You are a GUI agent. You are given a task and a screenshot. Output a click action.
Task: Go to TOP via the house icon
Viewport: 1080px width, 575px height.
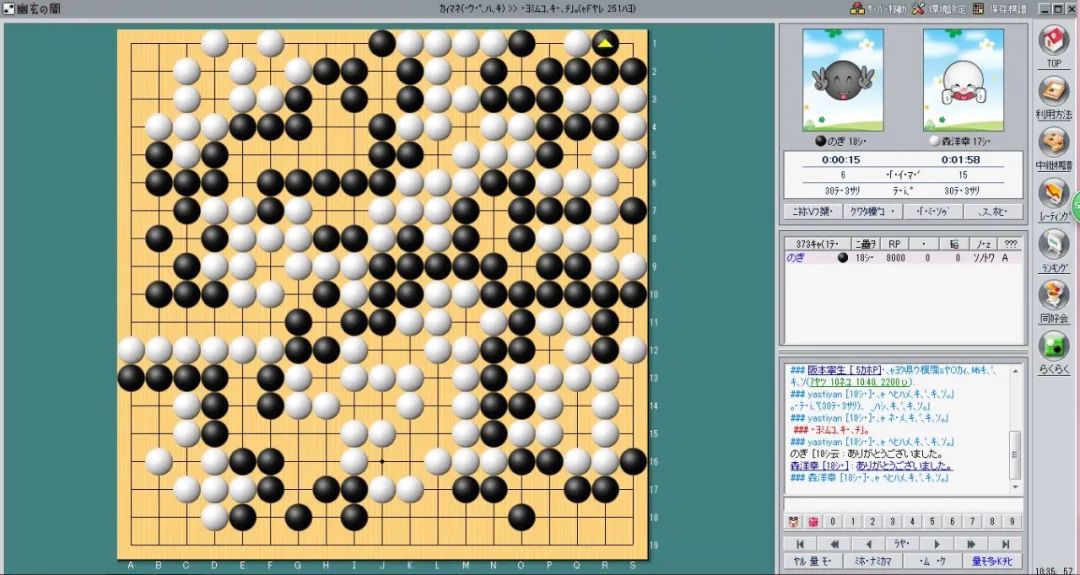pos(1054,41)
